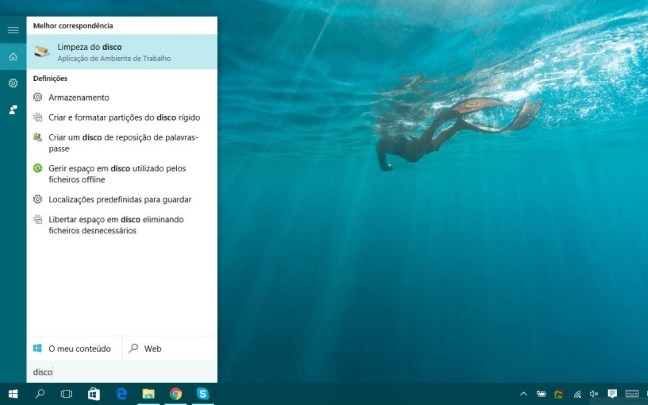This screenshot has width=648, height=405.
Task: Click the search box containing 'disco'
Action: pos(120,372)
